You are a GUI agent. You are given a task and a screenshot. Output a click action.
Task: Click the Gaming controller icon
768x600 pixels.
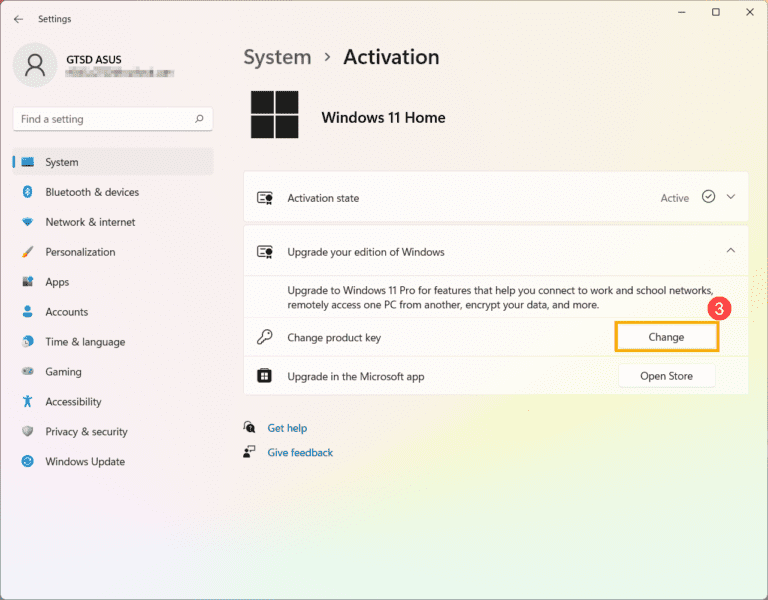point(28,371)
